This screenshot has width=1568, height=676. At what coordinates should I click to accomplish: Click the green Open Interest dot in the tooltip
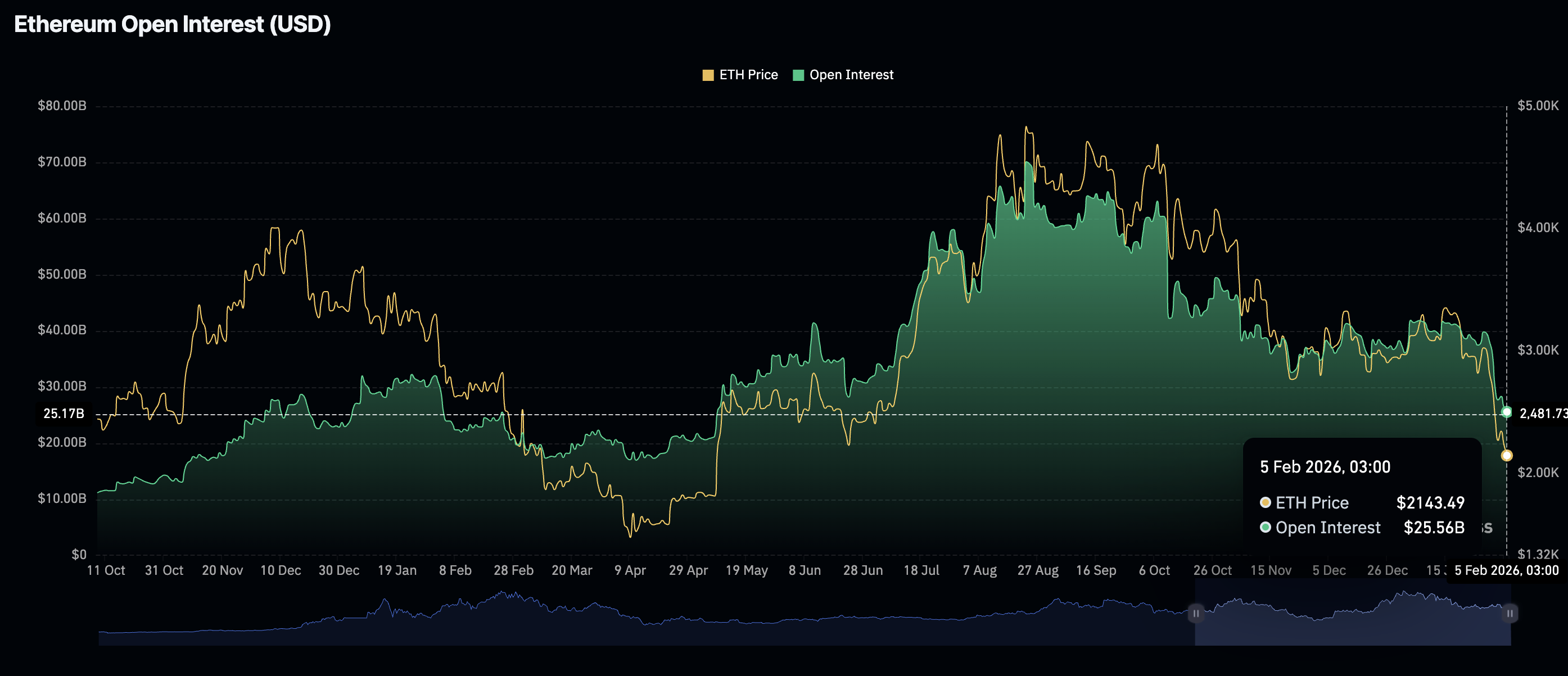(1266, 528)
